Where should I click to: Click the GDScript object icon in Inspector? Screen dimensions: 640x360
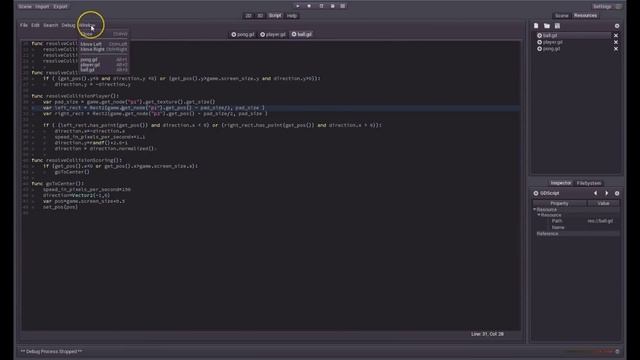pyautogui.click(x=536, y=193)
